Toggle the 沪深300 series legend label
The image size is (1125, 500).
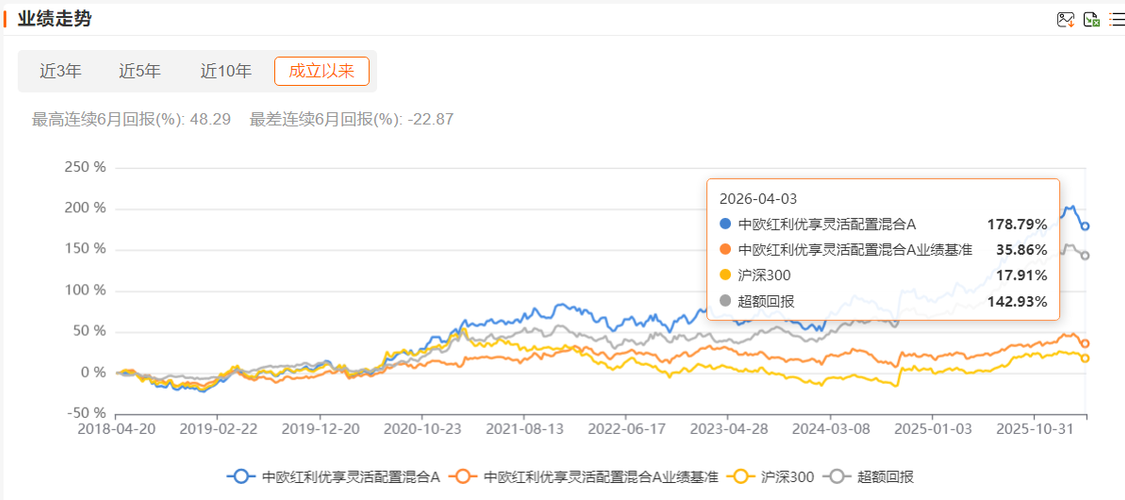(x=787, y=477)
